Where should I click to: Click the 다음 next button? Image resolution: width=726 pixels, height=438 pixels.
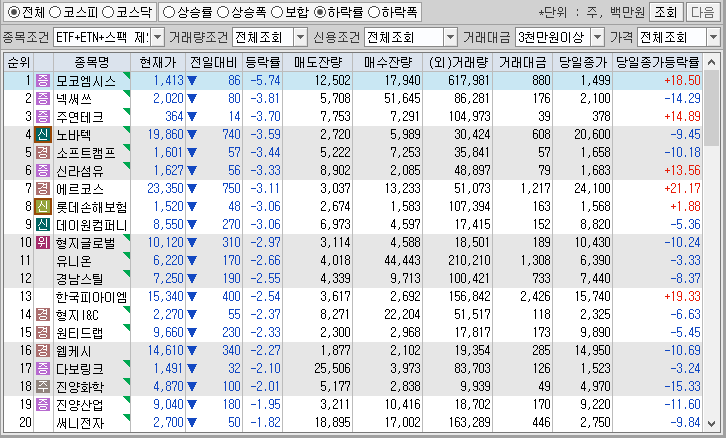tap(702, 12)
